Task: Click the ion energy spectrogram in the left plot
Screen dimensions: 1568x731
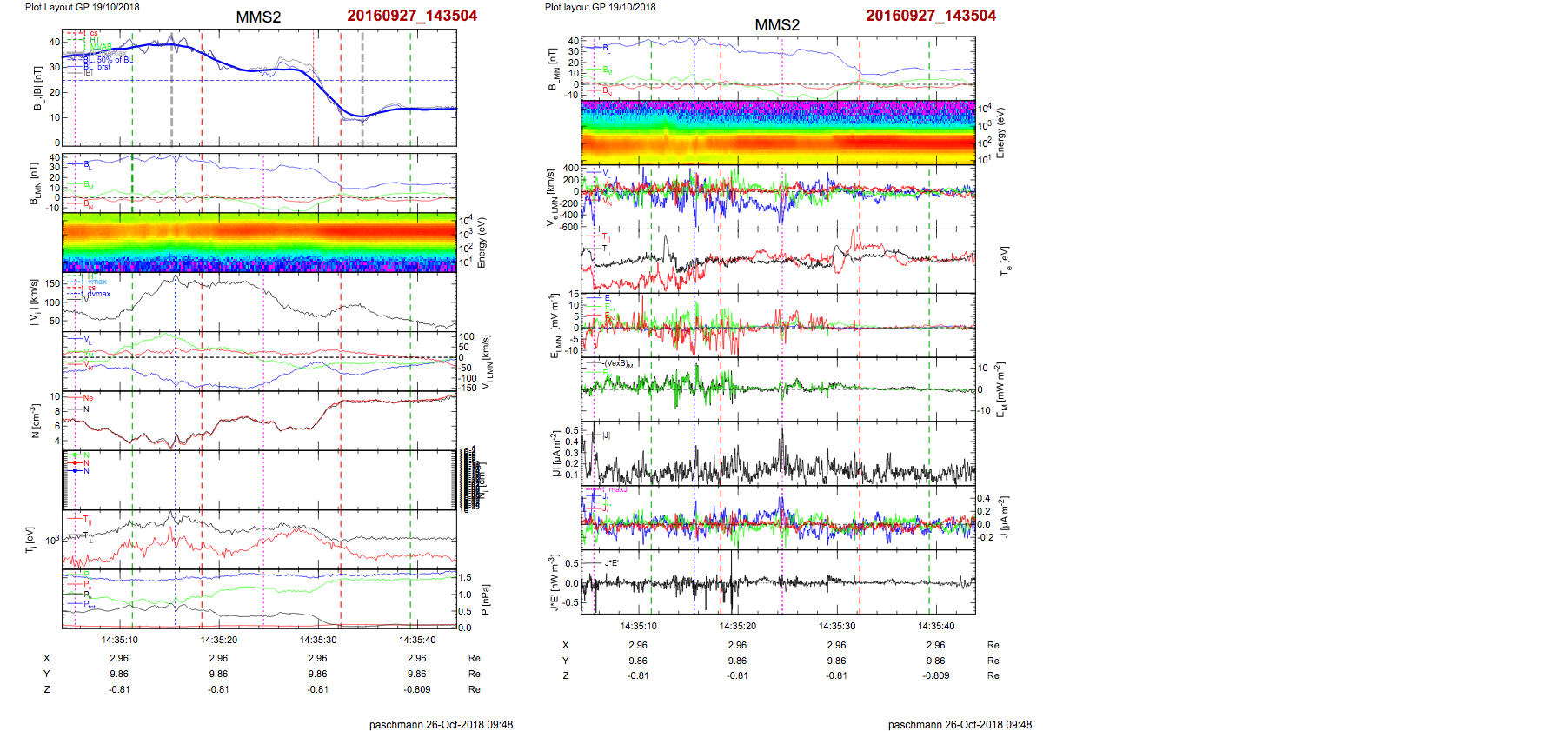Action: [x=259, y=242]
